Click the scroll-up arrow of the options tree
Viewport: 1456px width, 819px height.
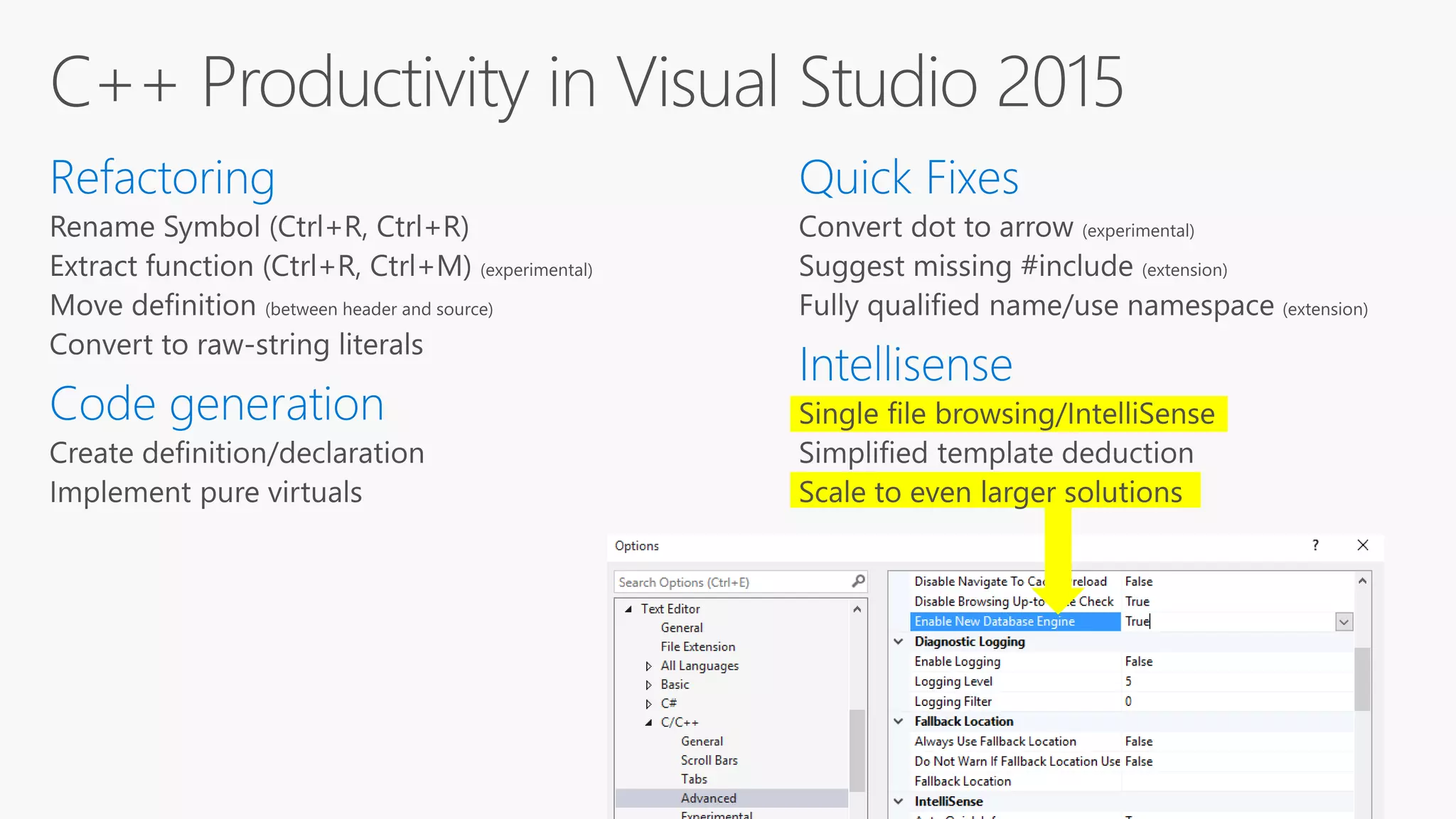(857, 609)
